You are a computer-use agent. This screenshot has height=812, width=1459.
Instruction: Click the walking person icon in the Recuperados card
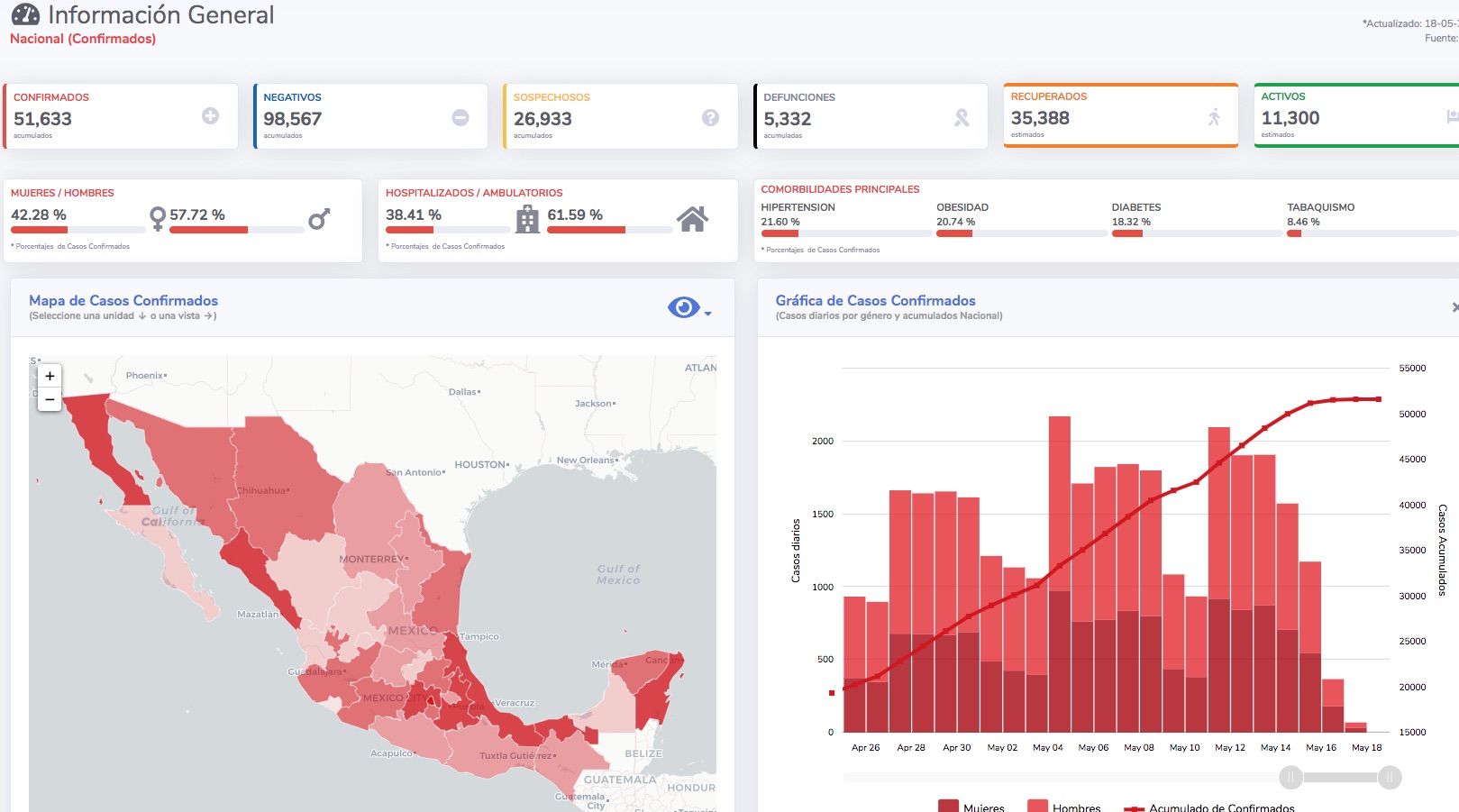click(1214, 116)
